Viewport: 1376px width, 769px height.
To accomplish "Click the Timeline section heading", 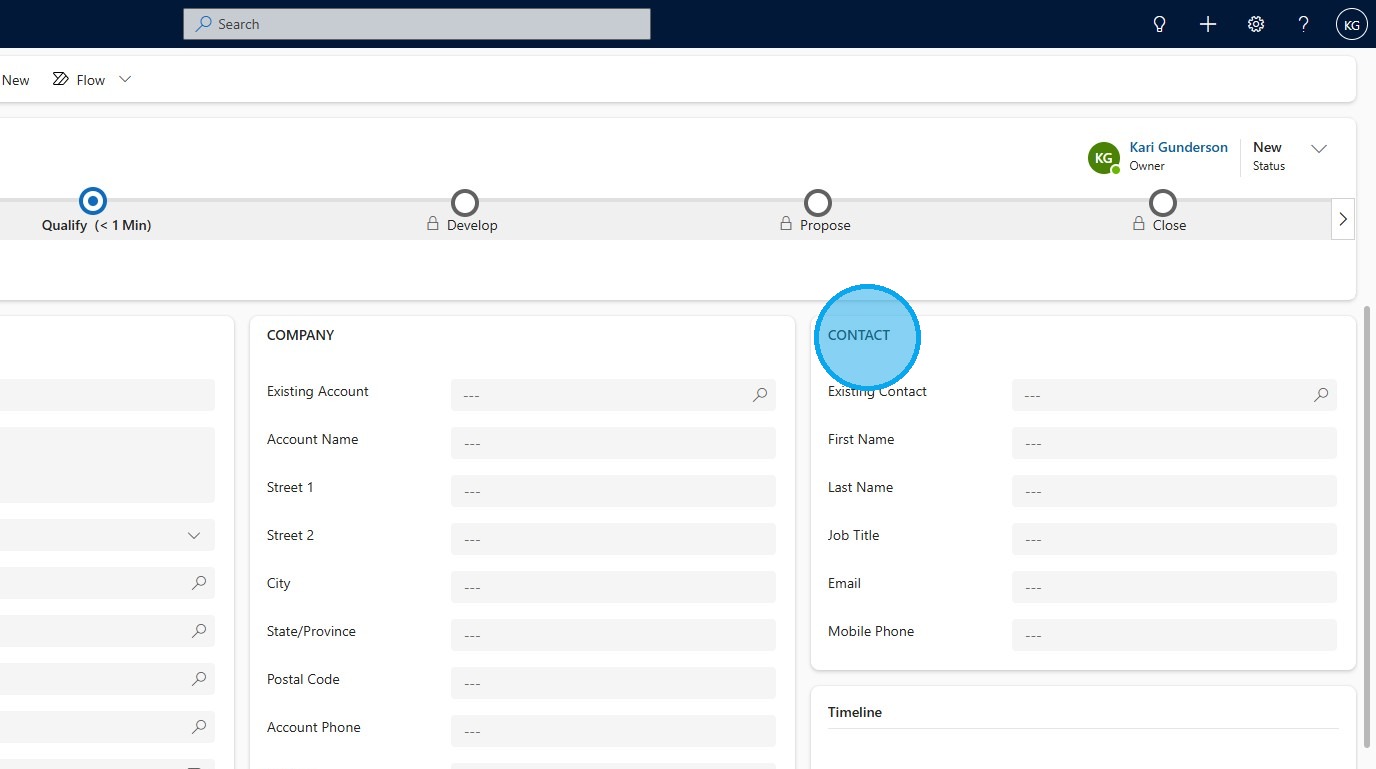I will coord(855,712).
